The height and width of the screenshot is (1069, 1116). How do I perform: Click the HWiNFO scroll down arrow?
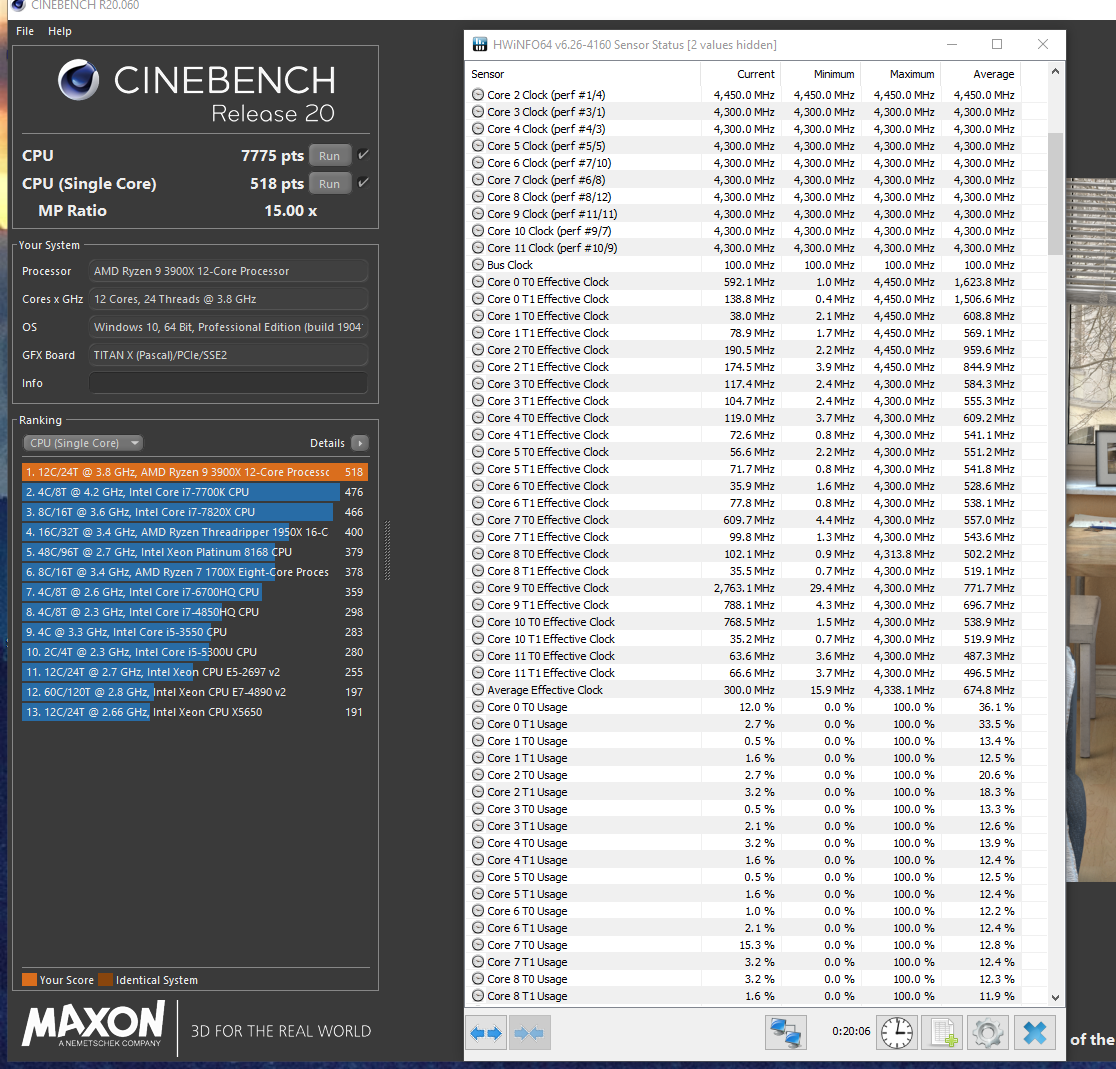pos(1056,998)
